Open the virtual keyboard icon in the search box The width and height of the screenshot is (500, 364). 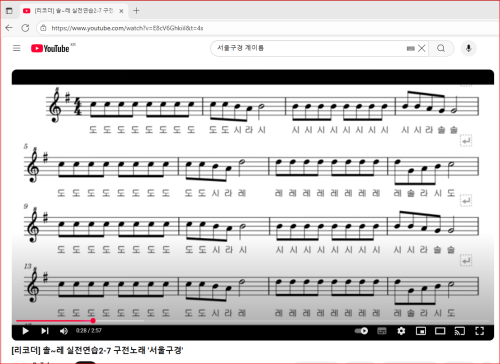(411, 49)
